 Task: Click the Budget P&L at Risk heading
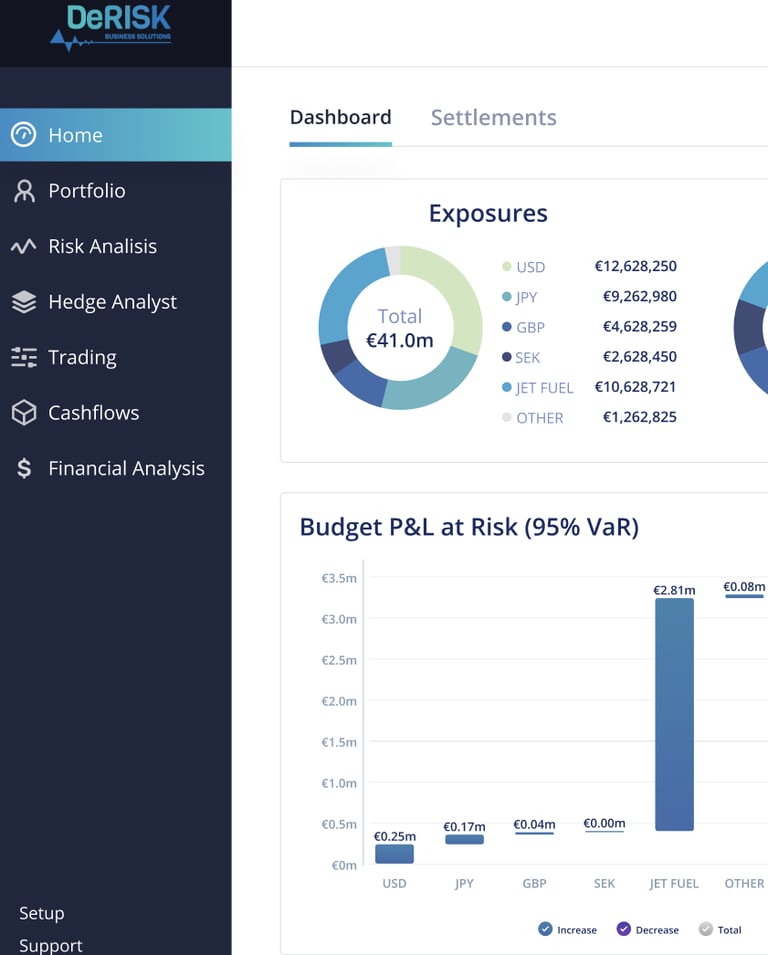[x=469, y=527]
